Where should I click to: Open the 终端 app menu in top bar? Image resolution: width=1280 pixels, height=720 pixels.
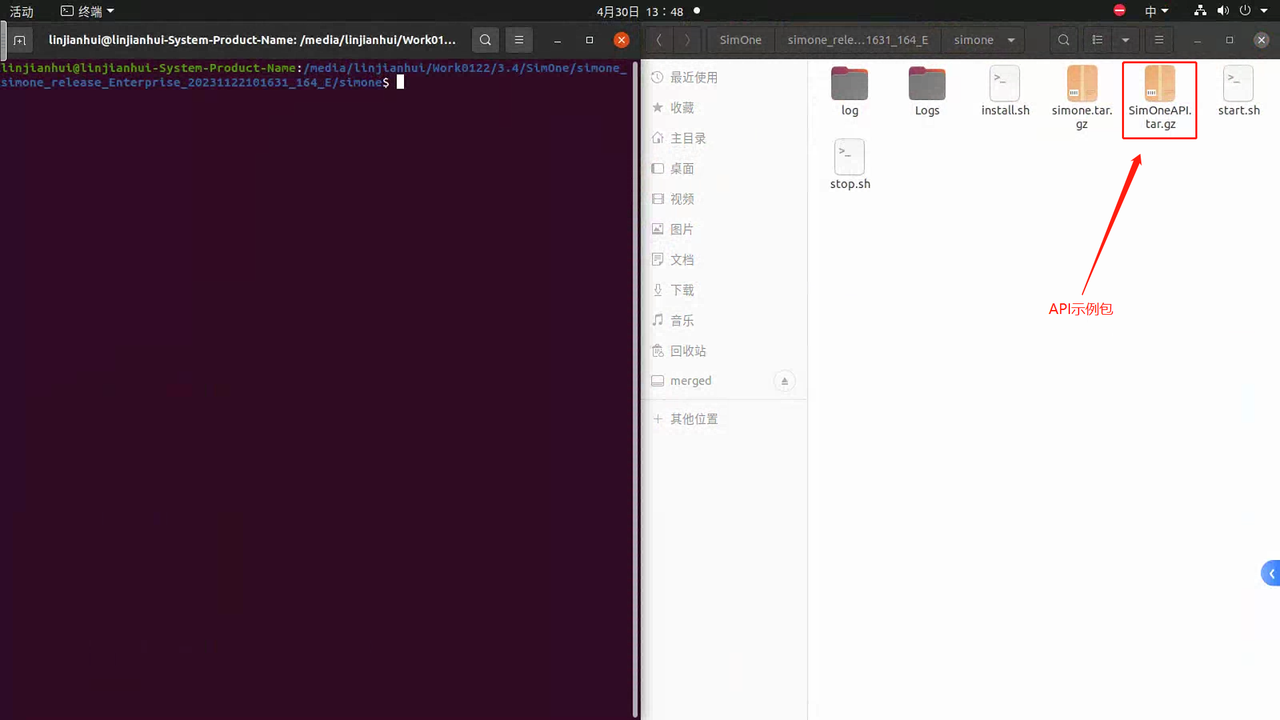coord(87,11)
